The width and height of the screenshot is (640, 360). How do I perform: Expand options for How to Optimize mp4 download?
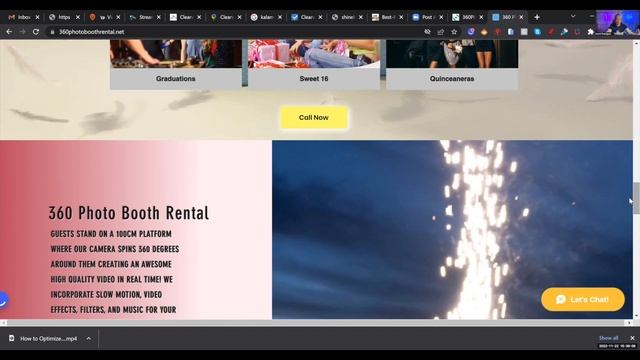tap(89, 338)
